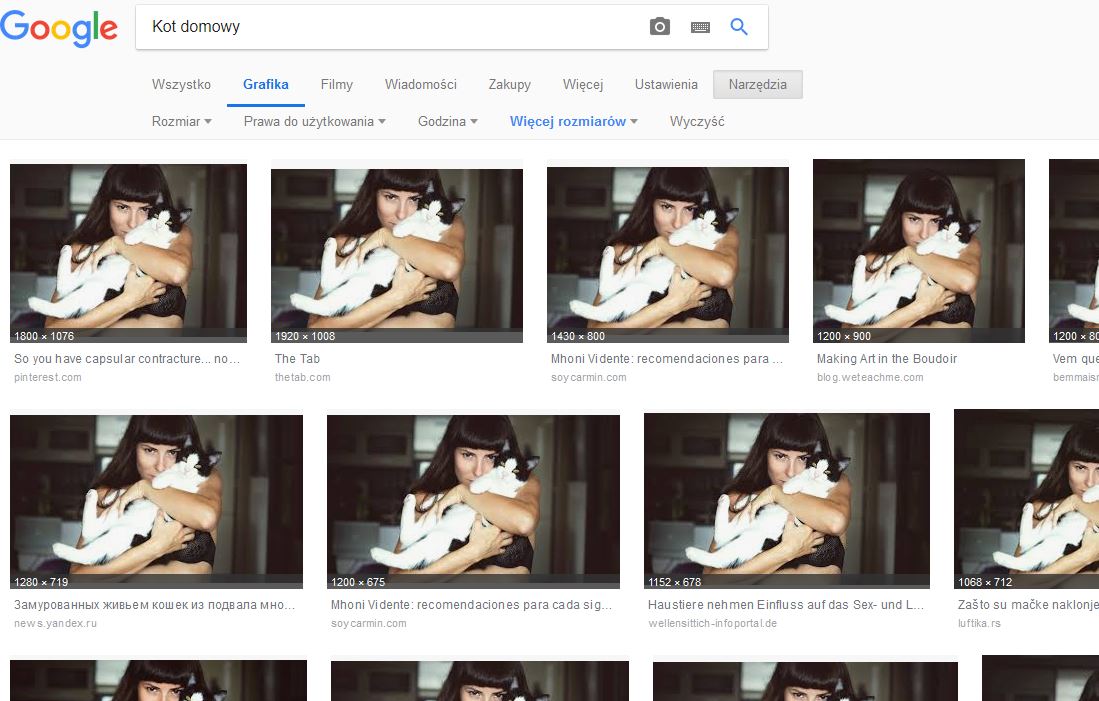1099x701 pixels.
Task: Click 'Zašto su mačke' result title
Action: [1028, 605]
